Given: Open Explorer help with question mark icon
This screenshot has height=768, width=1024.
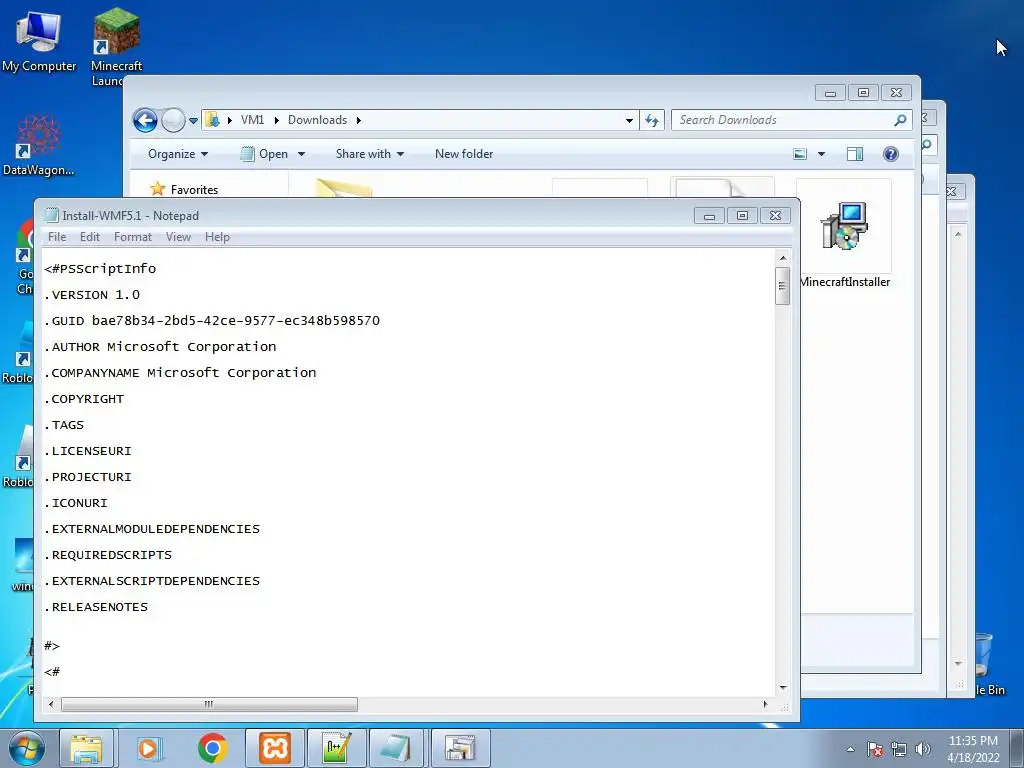Looking at the screenshot, I should pyautogui.click(x=890, y=154).
